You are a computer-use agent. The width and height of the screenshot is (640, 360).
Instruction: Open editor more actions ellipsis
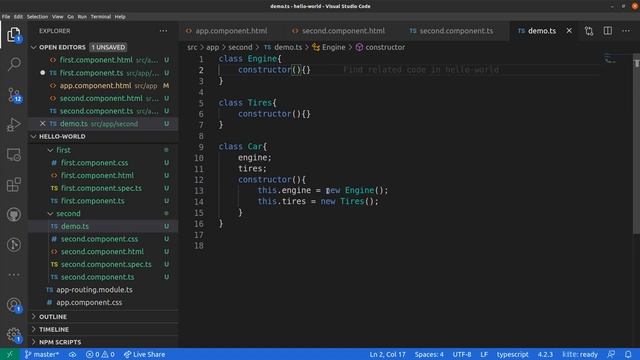(626, 31)
